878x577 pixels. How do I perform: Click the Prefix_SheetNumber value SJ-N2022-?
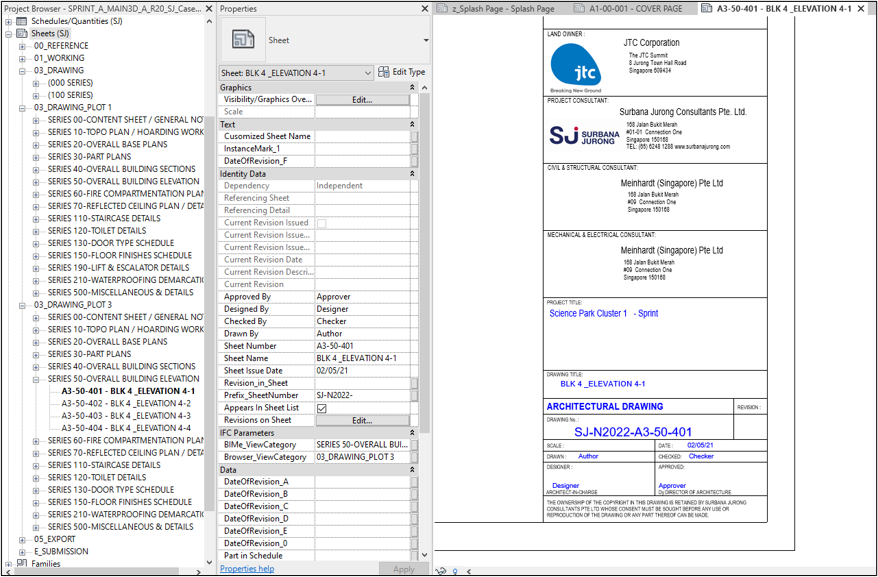click(x=363, y=395)
